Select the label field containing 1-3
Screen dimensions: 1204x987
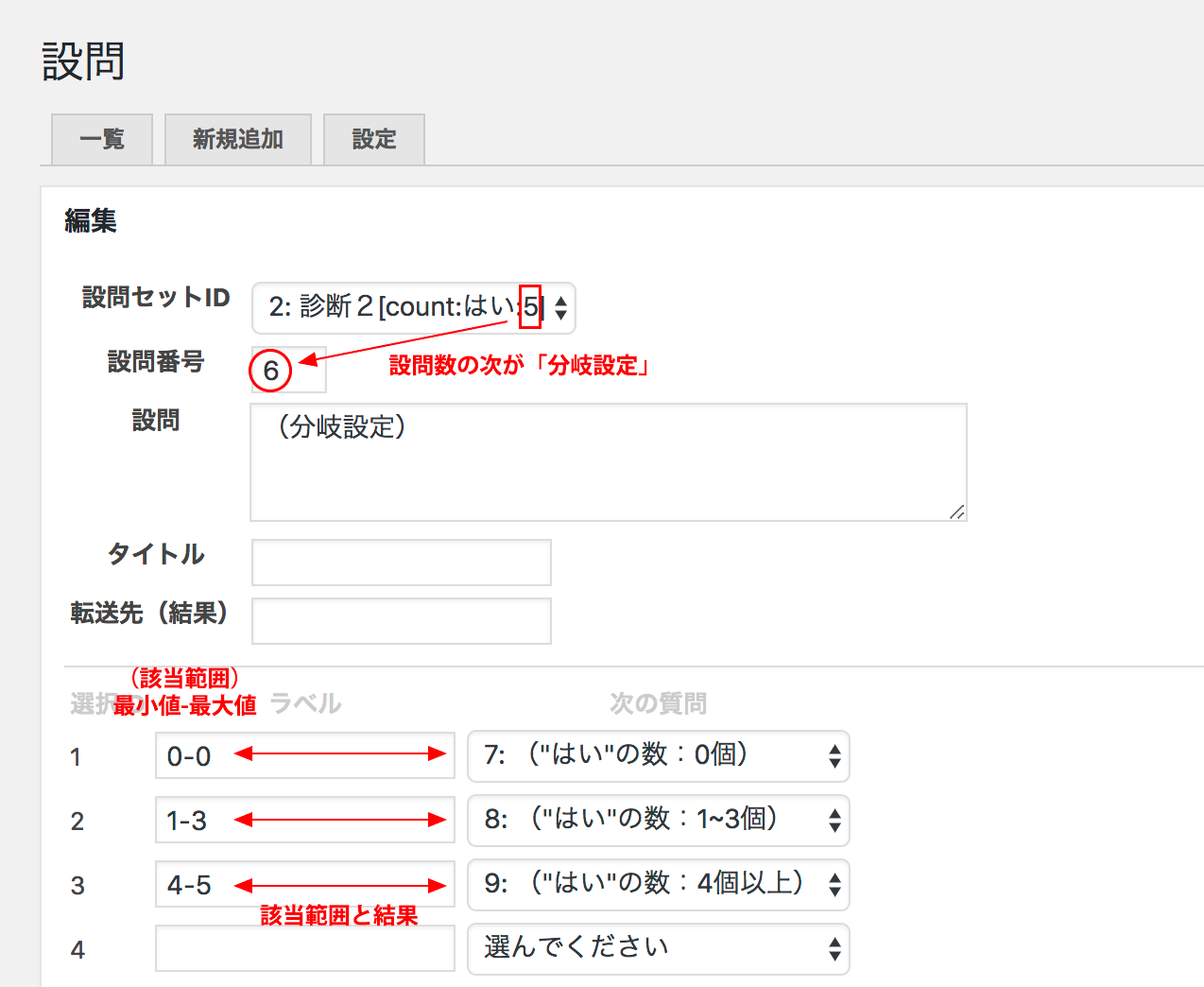pos(304,821)
